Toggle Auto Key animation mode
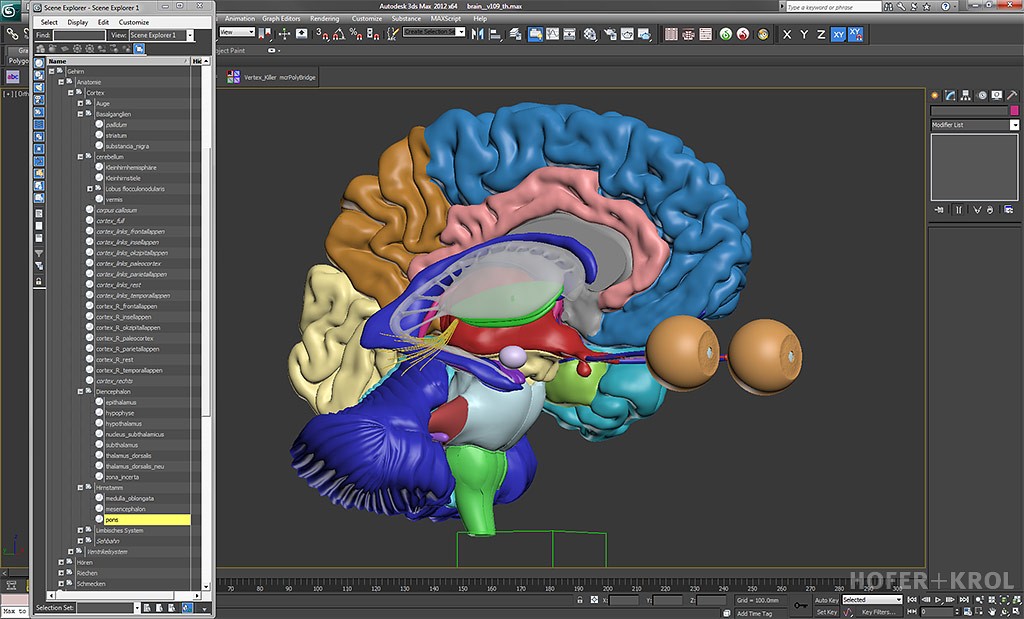1024x619 pixels. tap(826, 600)
